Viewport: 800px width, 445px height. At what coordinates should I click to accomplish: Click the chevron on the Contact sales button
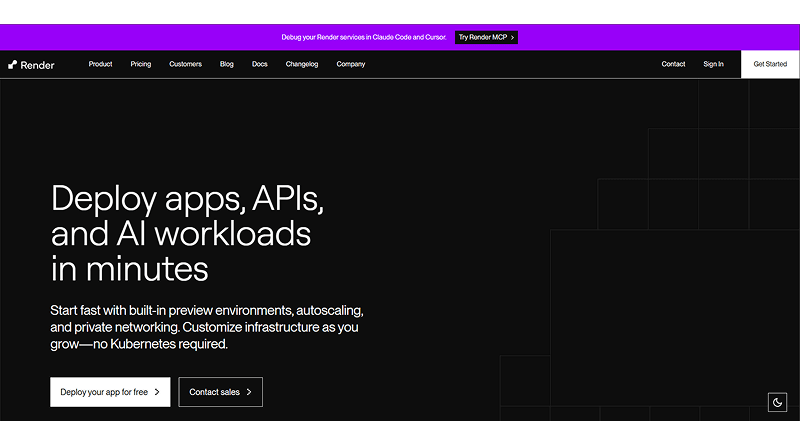click(x=249, y=392)
